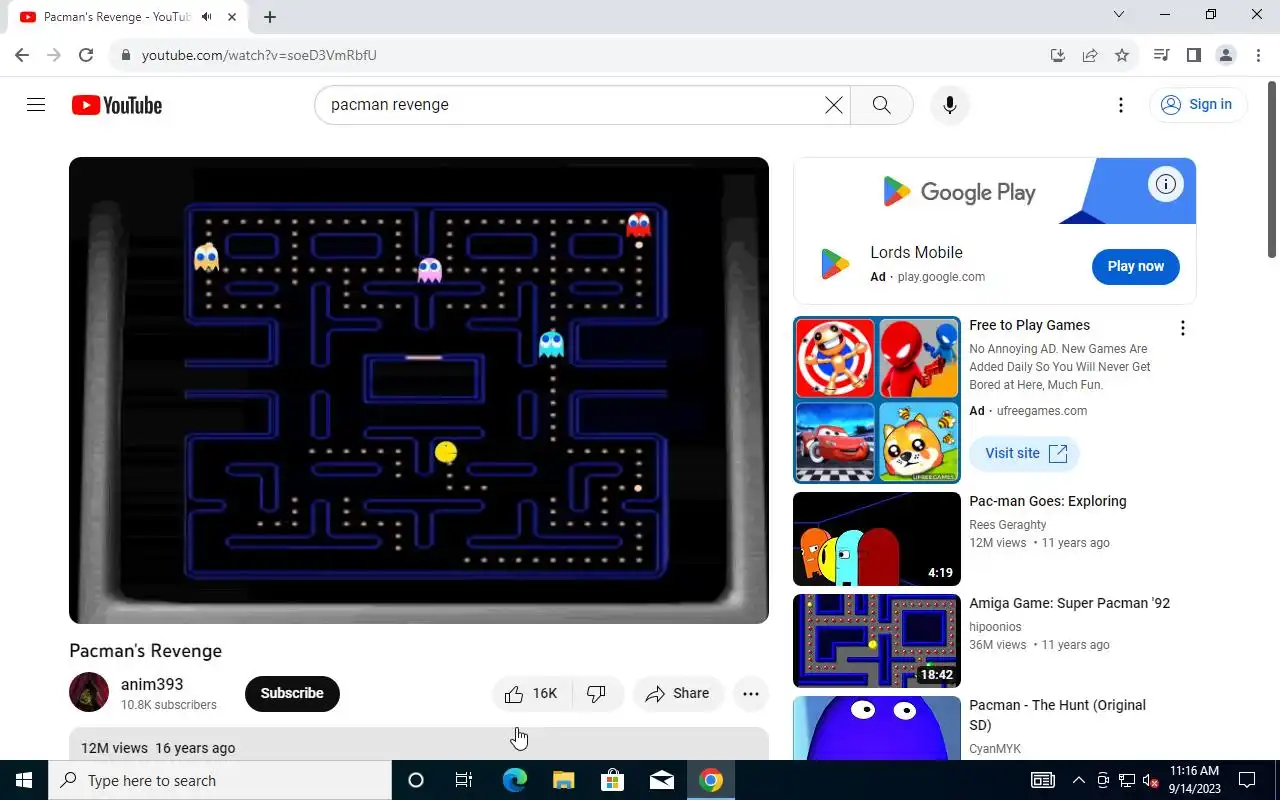Screen dimensions: 1280x800
Task: Open File Explorer from taskbar
Action: [x=563, y=780]
